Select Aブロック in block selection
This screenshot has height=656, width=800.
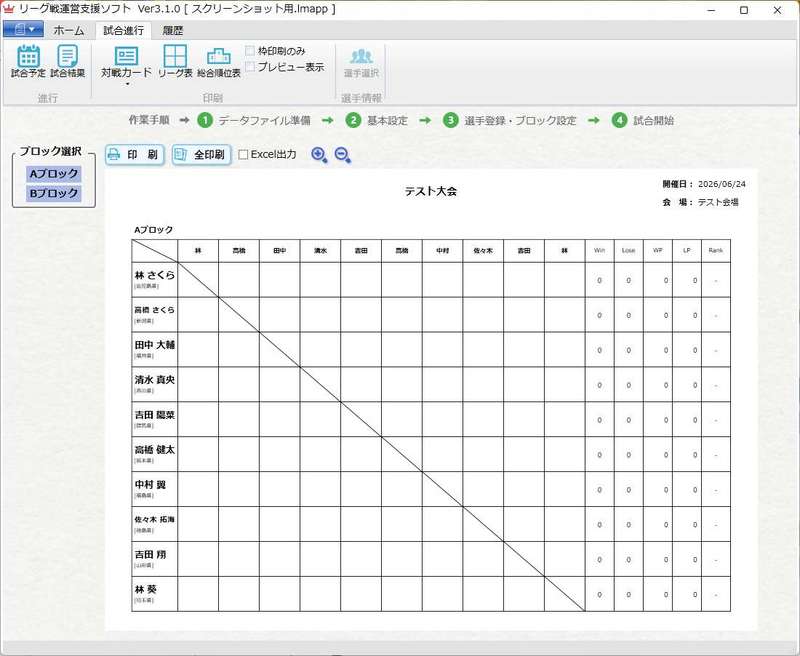point(54,173)
